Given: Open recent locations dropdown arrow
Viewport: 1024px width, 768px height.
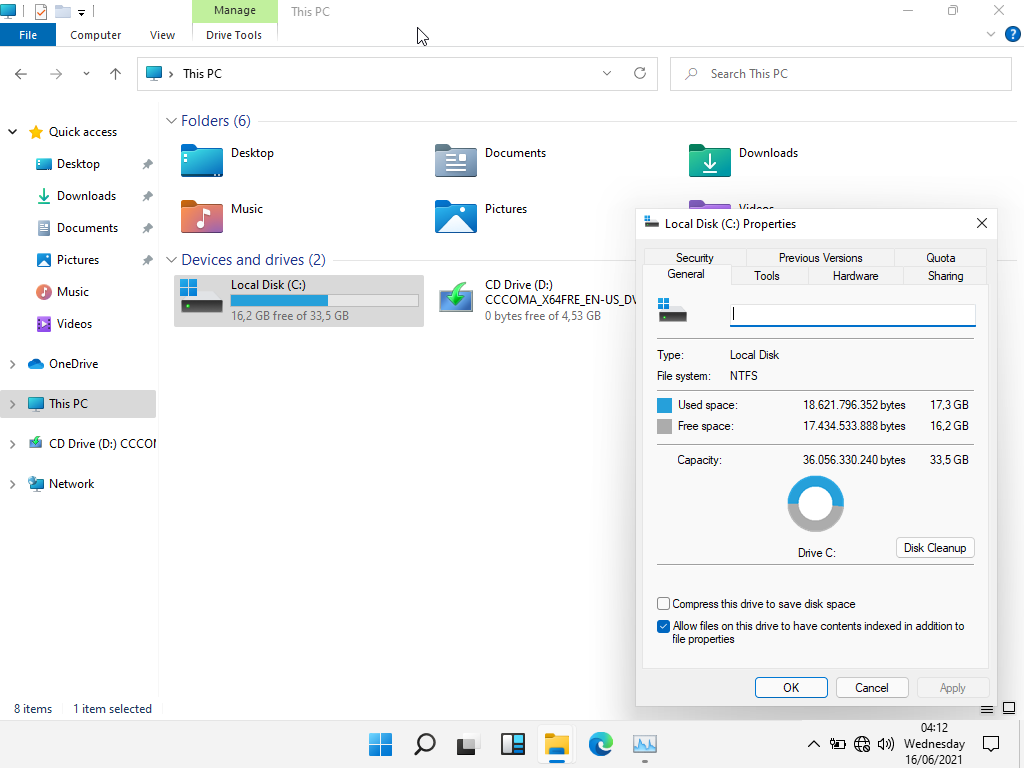Looking at the screenshot, I should click(x=86, y=74).
